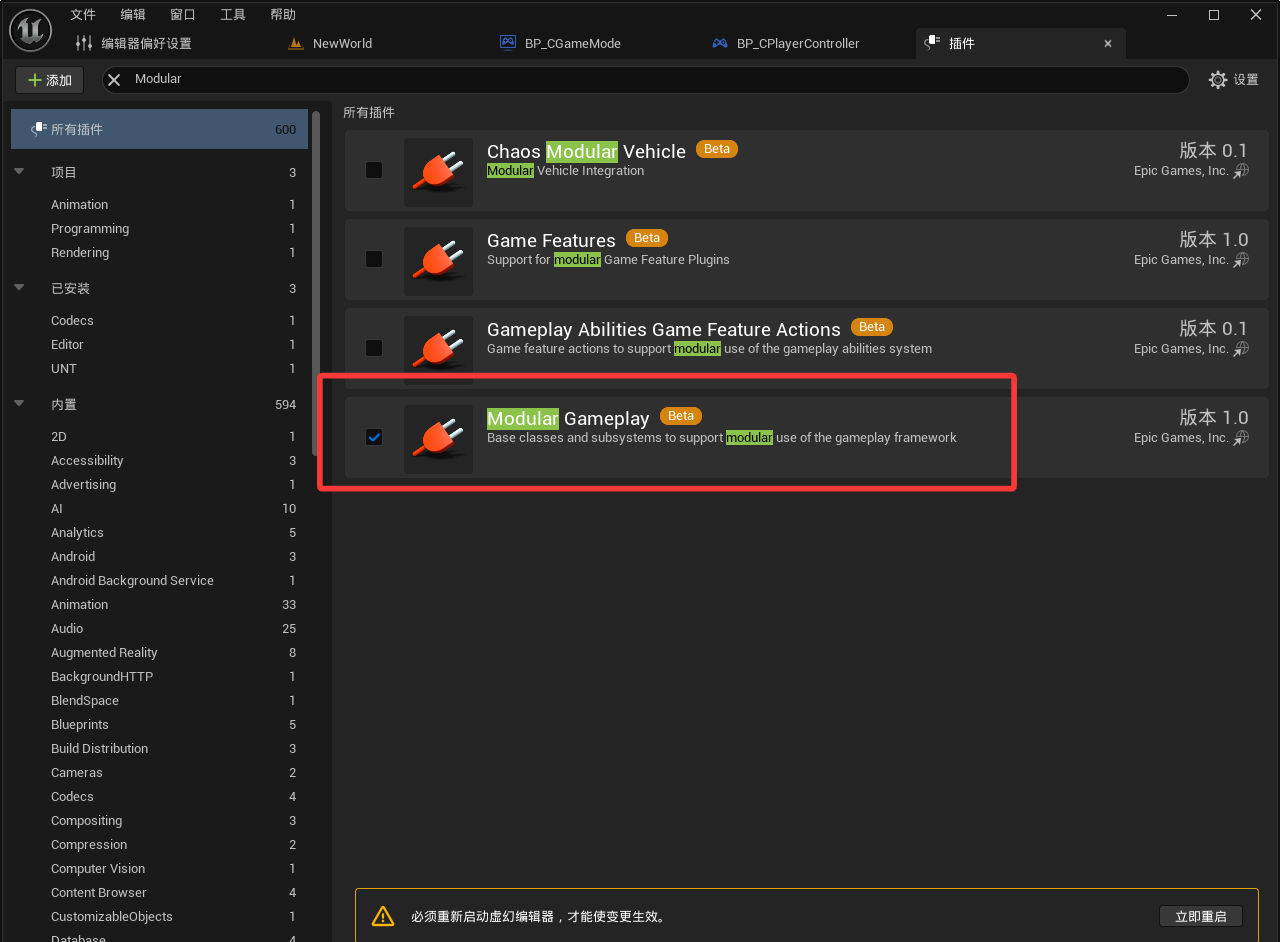This screenshot has height=942, width=1280.
Task: Open the 帮助 menu
Action: click(x=283, y=14)
